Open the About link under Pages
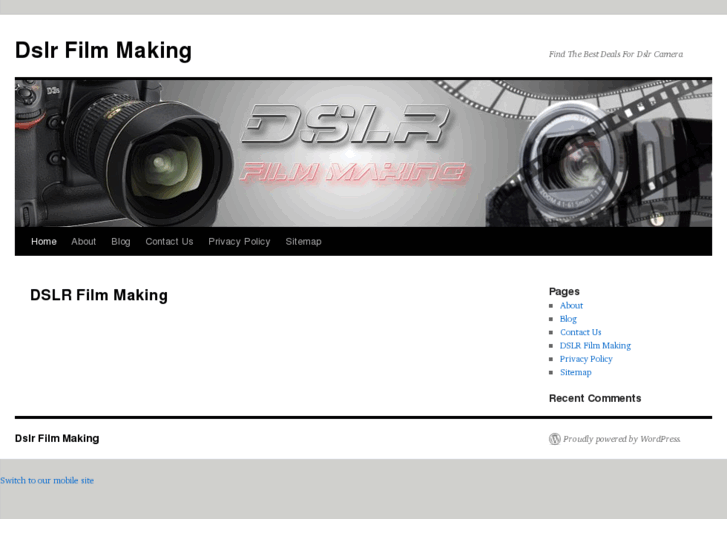This screenshot has width=727, height=545. pos(571,305)
